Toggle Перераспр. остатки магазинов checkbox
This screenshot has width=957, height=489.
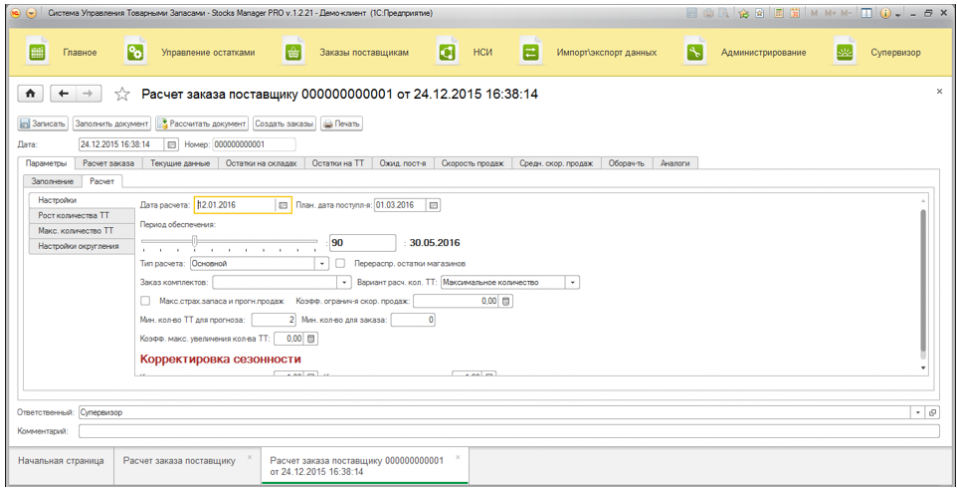point(341,264)
